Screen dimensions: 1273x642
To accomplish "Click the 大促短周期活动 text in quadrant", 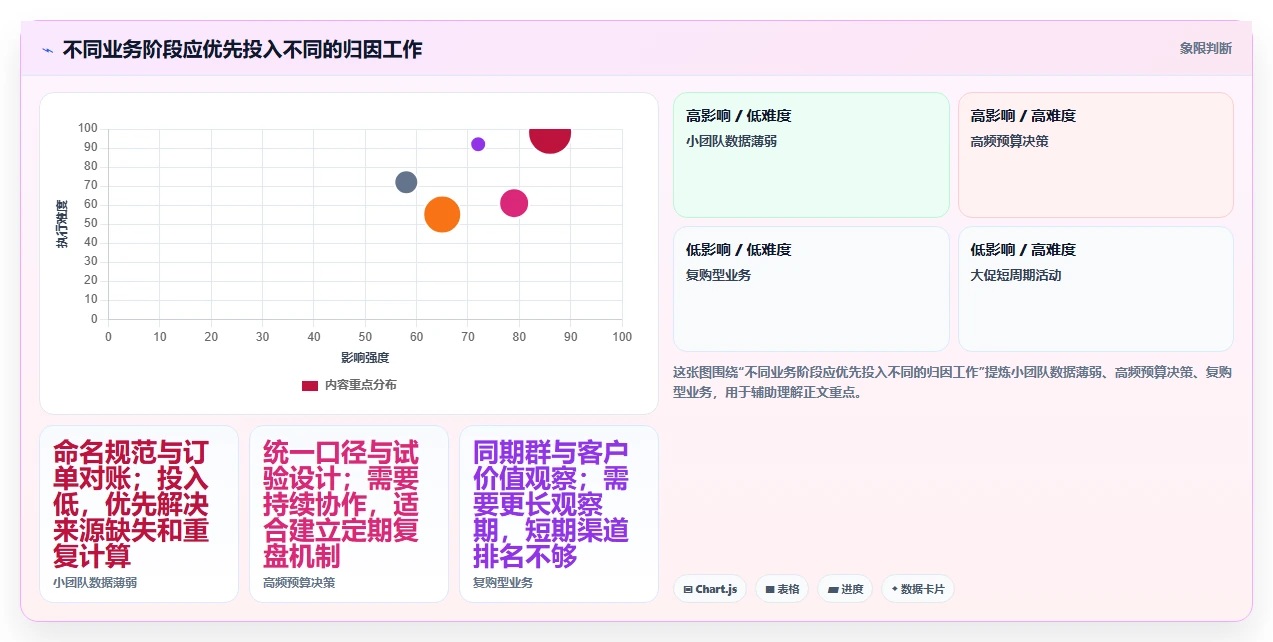I will [x=1016, y=275].
